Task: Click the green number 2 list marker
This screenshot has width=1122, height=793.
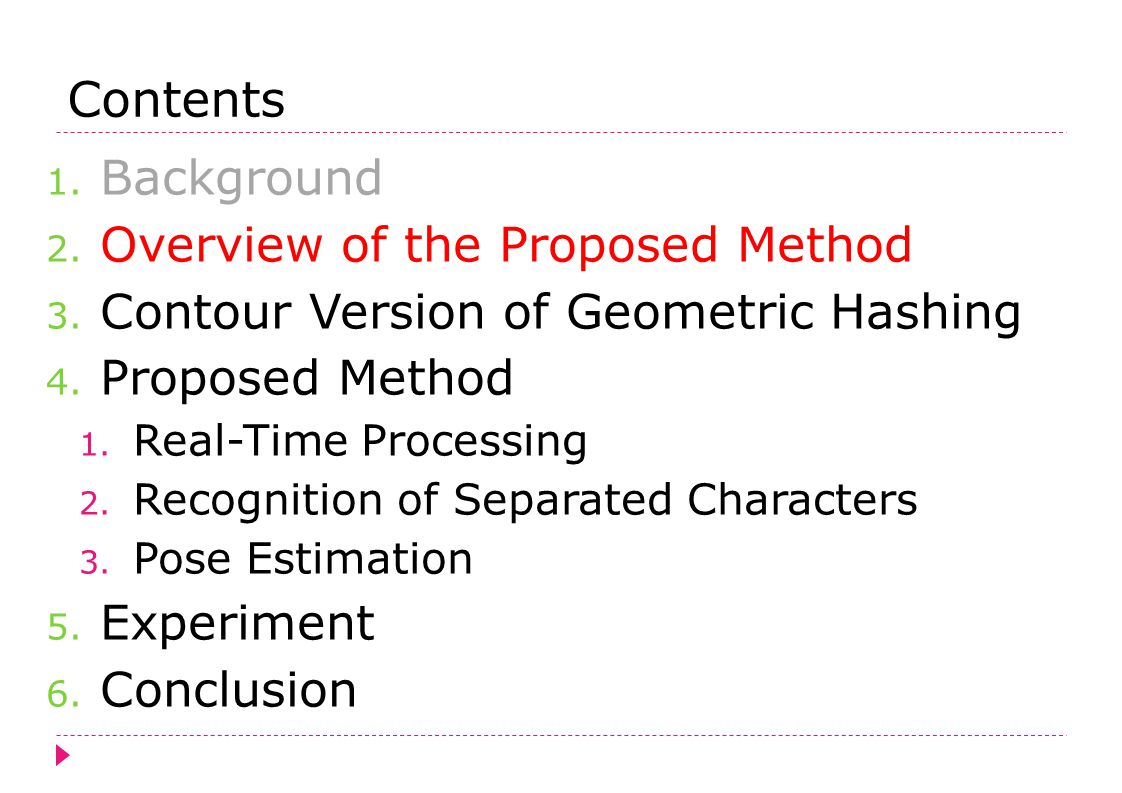Action: click(64, 249)
